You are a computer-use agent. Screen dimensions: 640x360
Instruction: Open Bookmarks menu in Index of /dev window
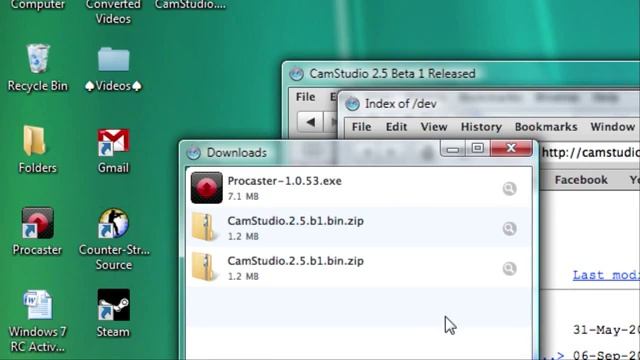pos(546,127)
